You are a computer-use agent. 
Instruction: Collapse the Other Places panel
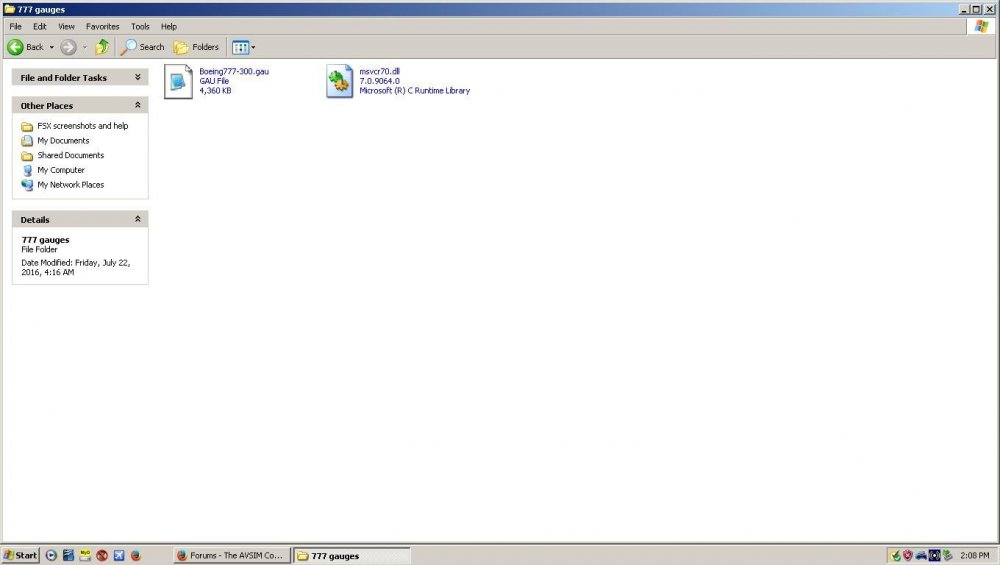click(137, 105)
